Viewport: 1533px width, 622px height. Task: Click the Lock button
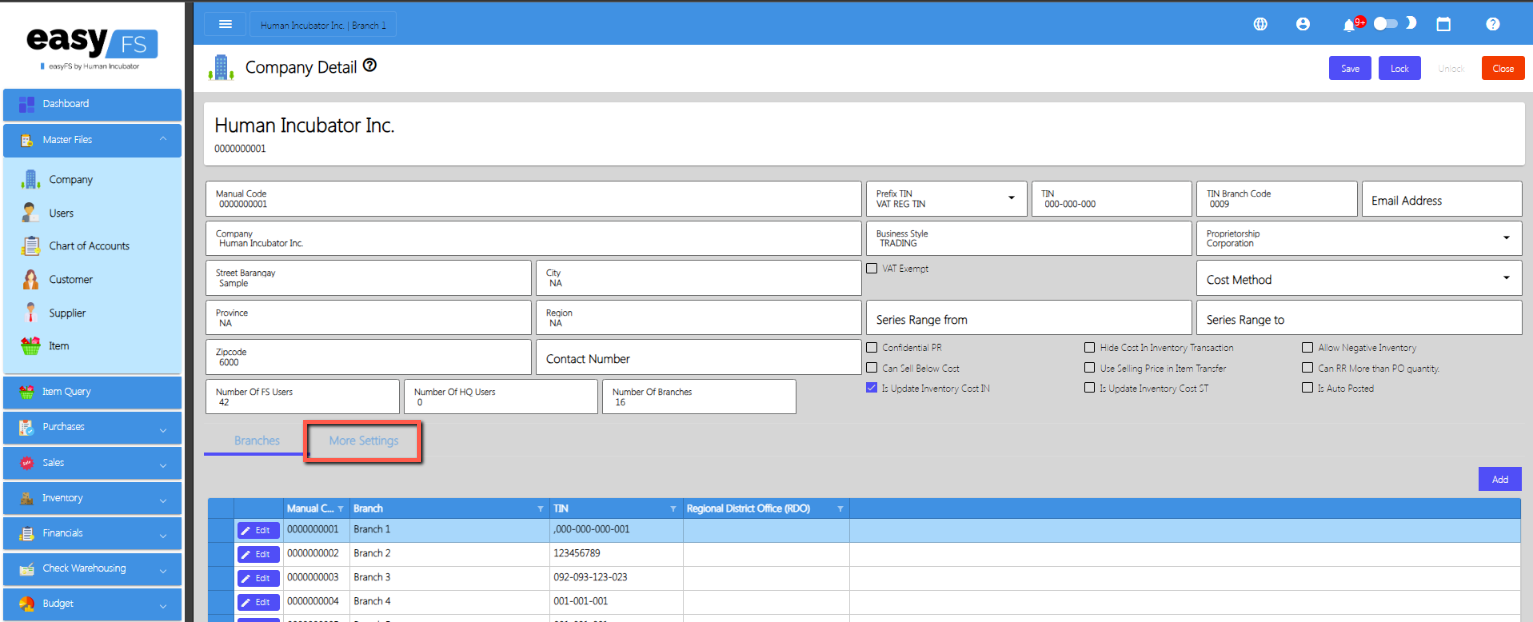coord(1400,69)
